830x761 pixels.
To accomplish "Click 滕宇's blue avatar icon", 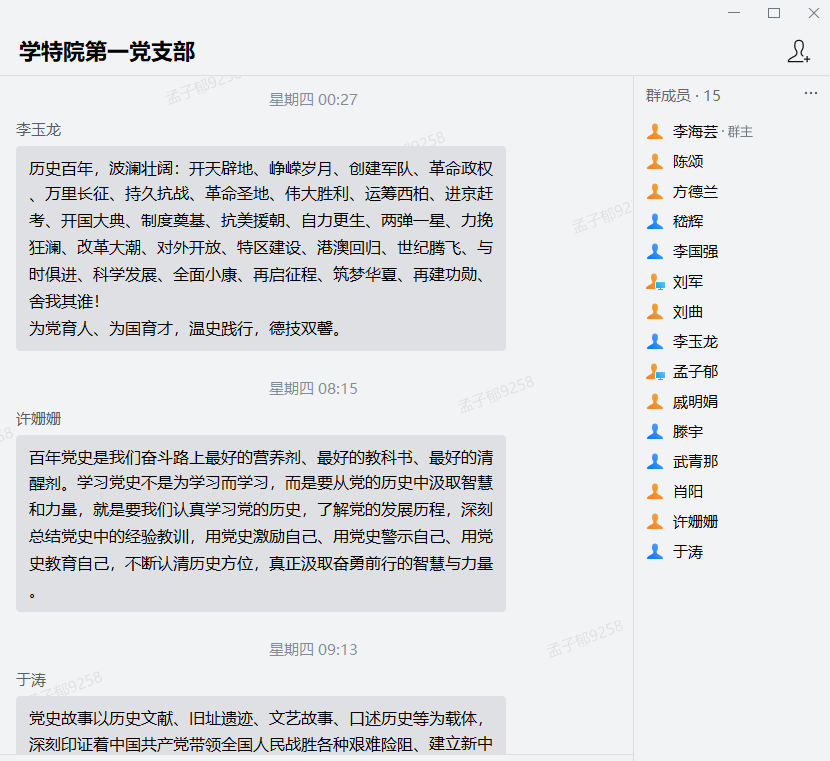I will pyautogui.click(x=655, y=431).
